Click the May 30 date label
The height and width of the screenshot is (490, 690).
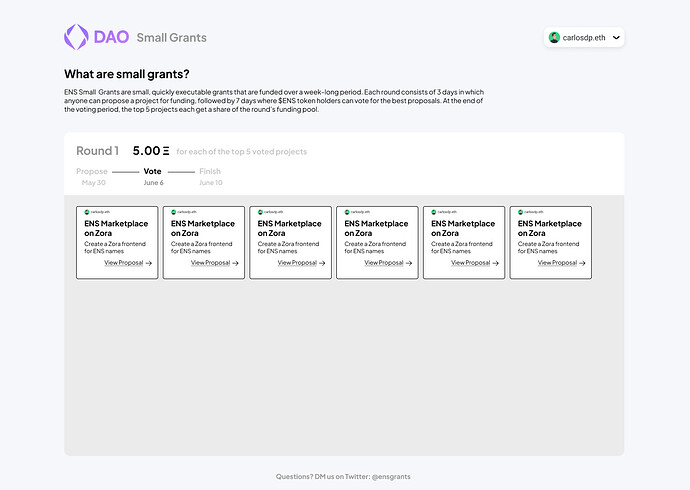[93, 183]
